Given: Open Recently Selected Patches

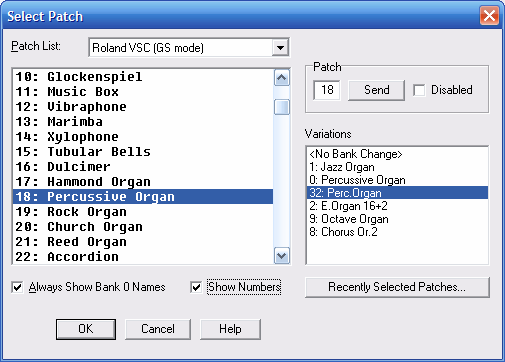Looking at the screenshot, I should (397, 287).
